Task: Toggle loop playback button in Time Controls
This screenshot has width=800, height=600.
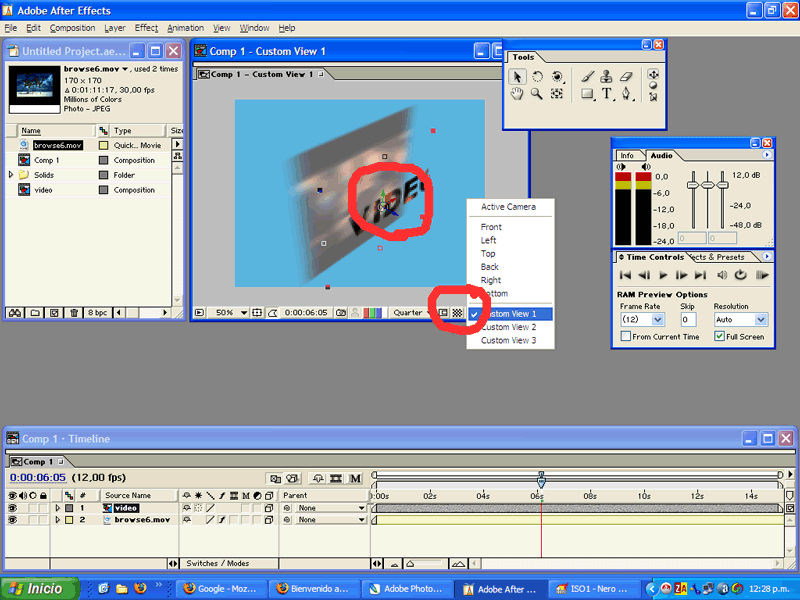Action: click(x=740, y=276)
